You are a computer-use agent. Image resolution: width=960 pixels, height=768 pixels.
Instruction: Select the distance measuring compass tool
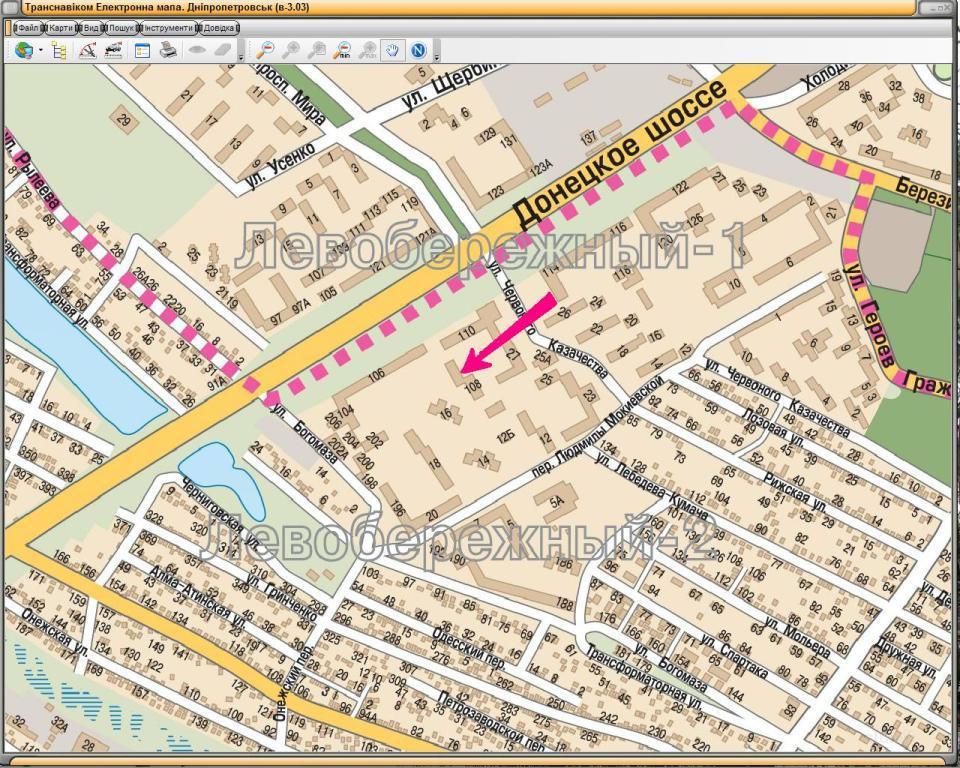[x=88, y=50]
